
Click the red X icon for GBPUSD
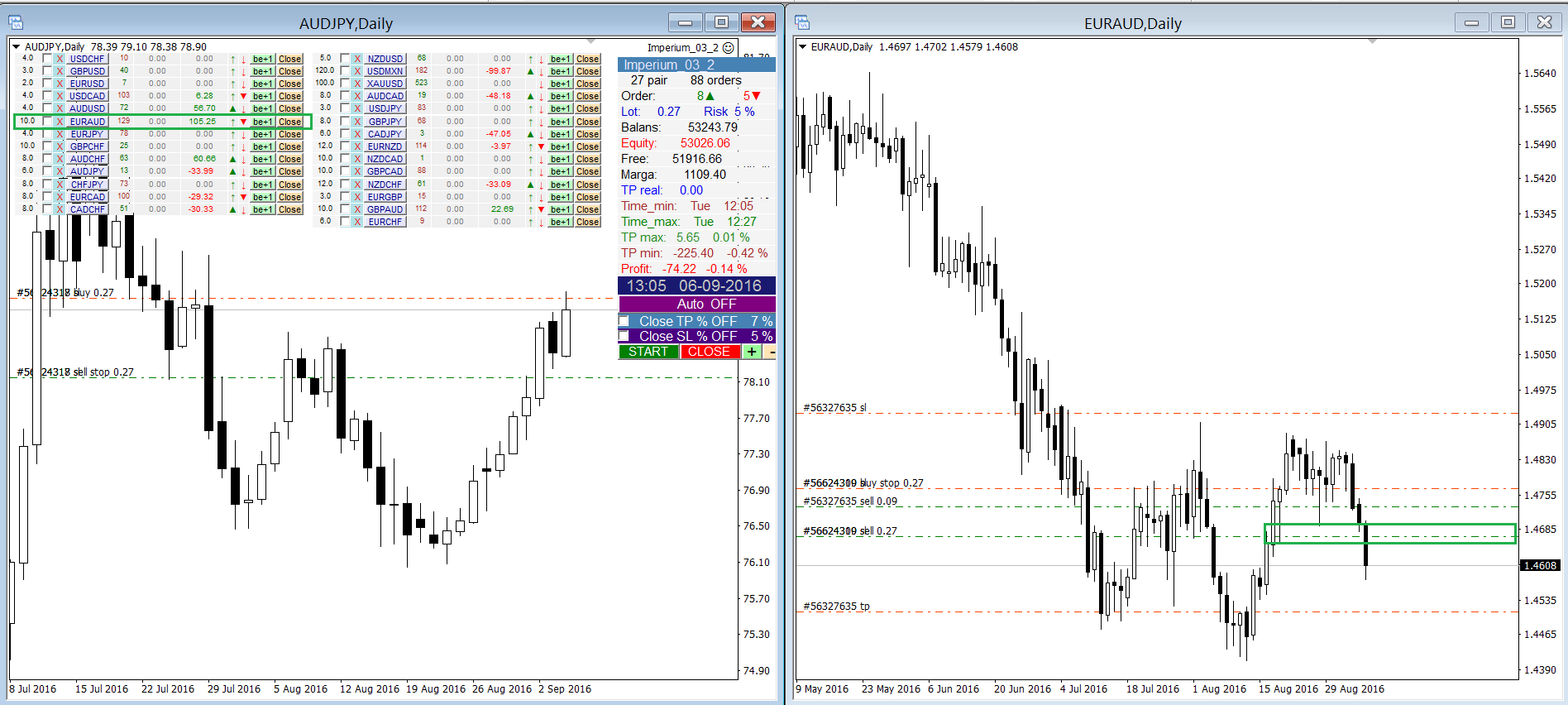point(60,71)
